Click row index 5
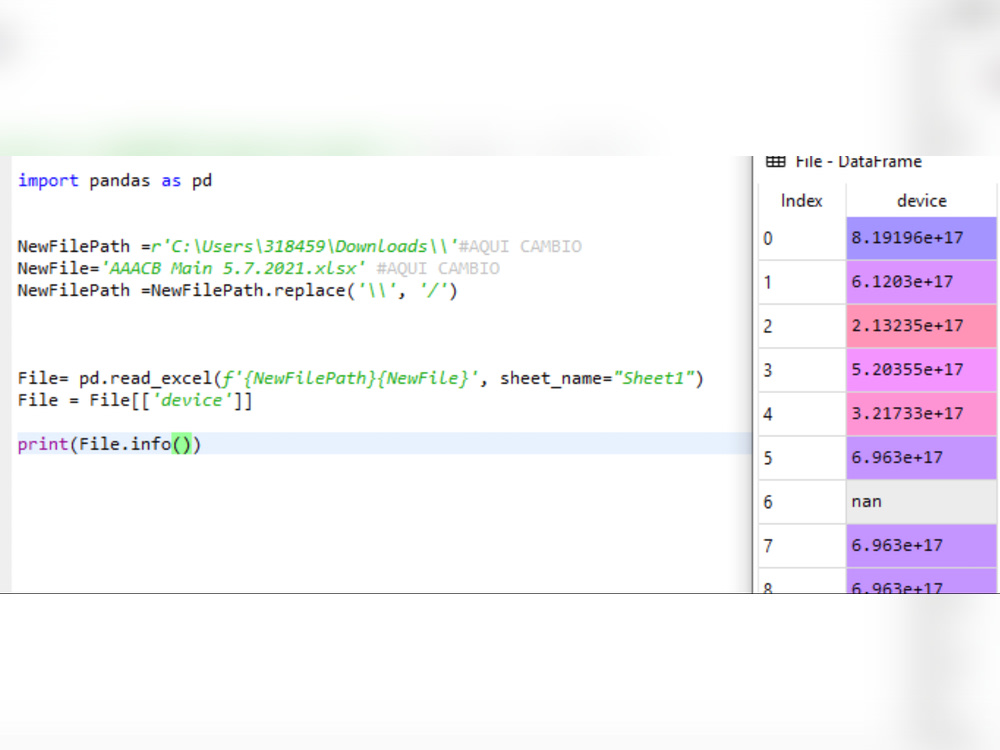The width and height of the screenshot is (1000, 750). pos(802,458)
